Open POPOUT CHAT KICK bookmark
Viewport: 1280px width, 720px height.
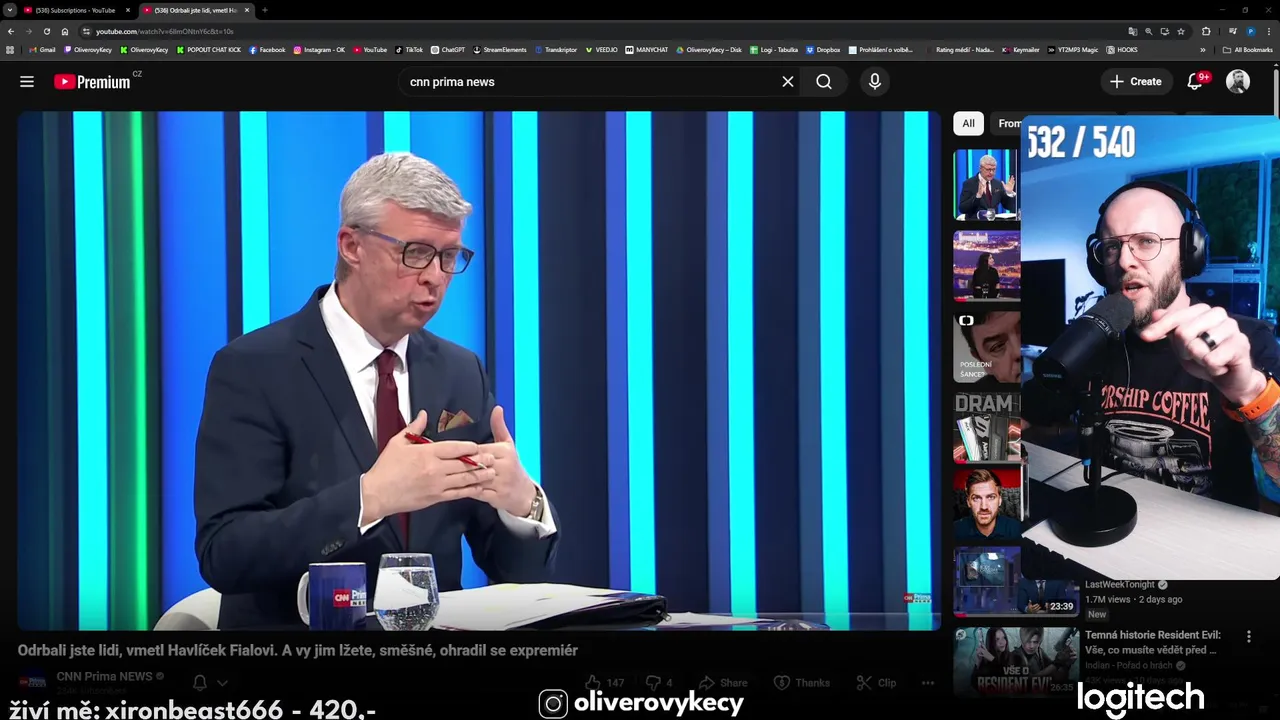click(x=209, y=49)
